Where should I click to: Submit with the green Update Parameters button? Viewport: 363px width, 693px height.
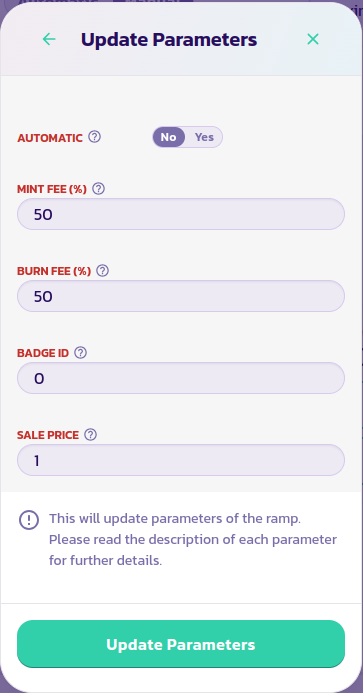(x=181, y=644)
